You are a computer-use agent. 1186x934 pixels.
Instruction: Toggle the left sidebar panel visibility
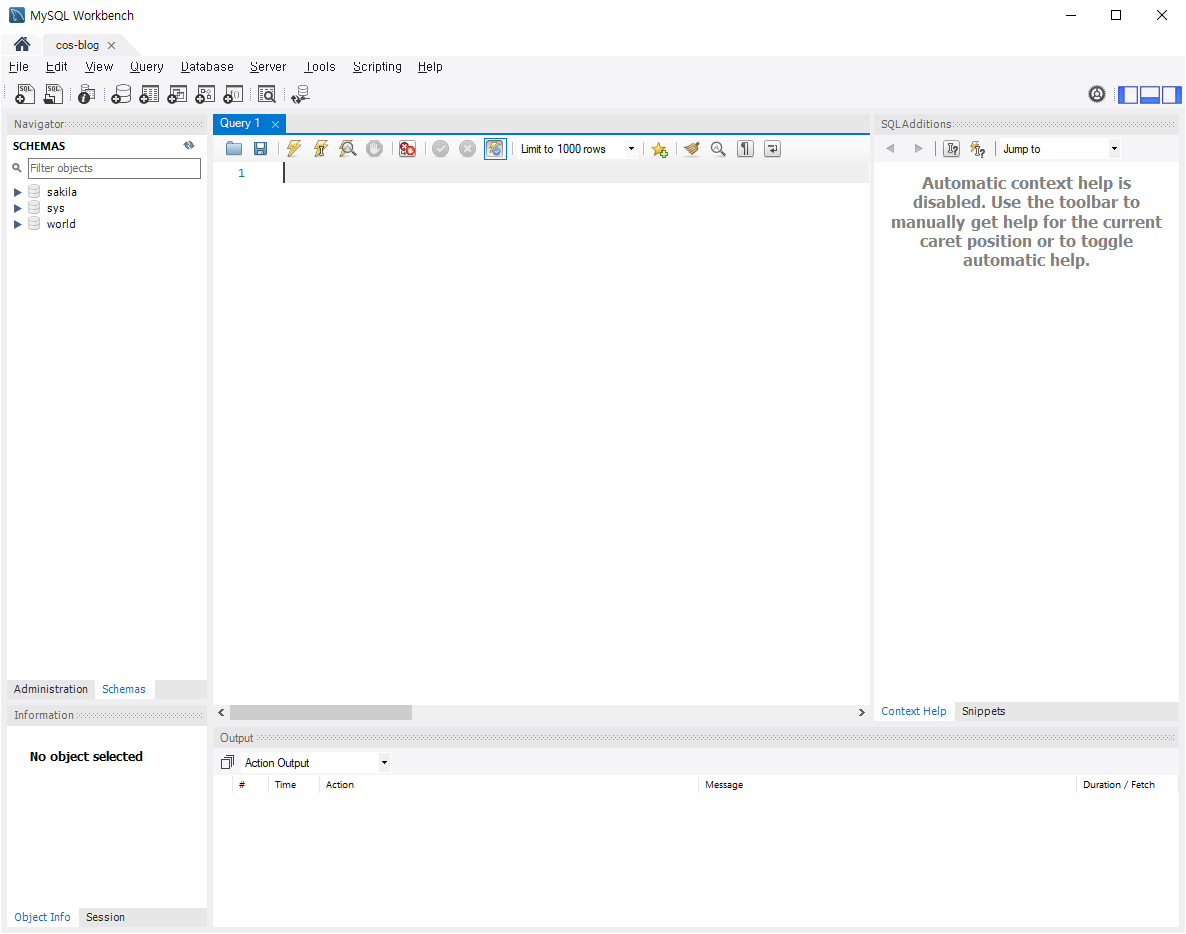pos(1128,95)
